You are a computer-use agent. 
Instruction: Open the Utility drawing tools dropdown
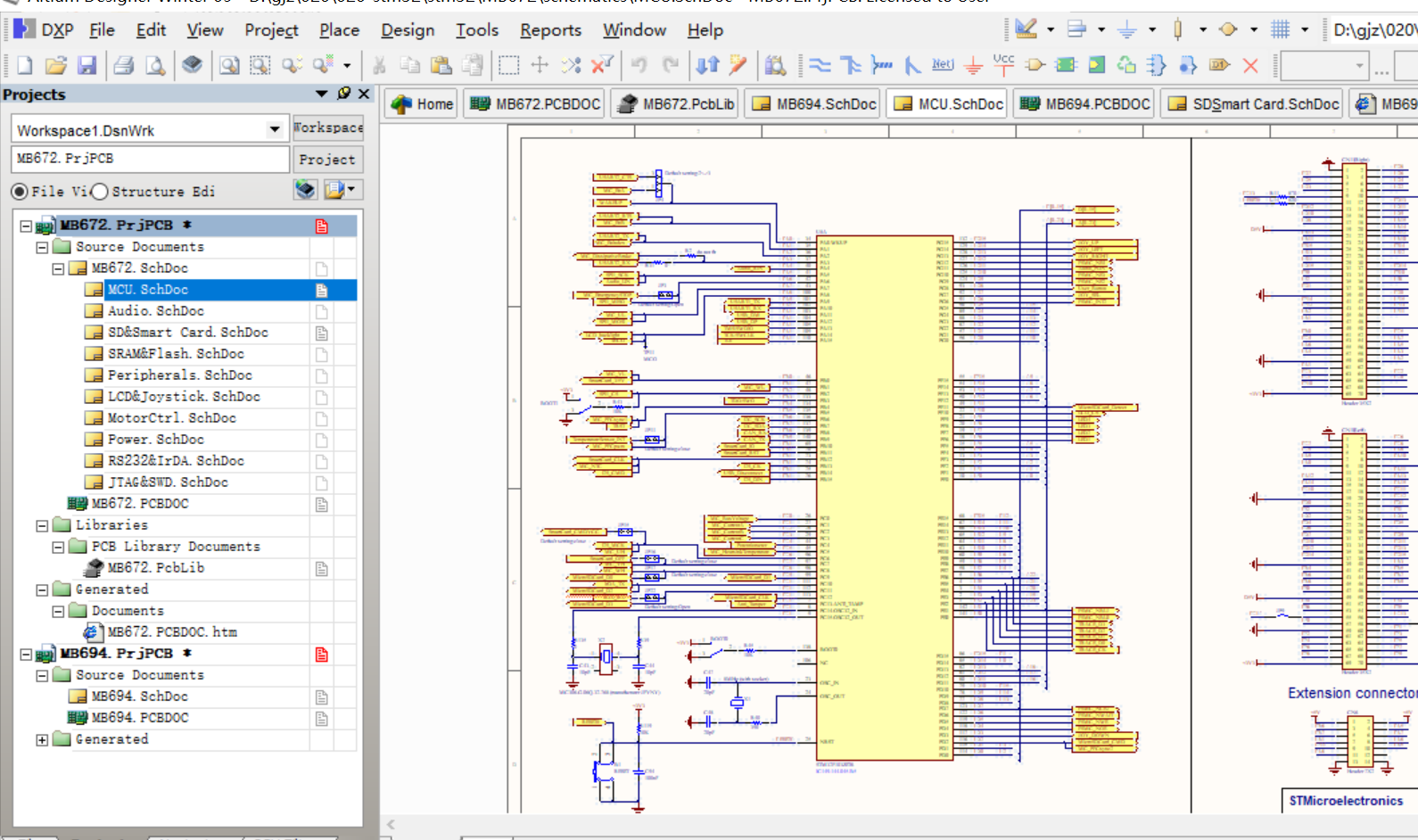[1051, 29]
